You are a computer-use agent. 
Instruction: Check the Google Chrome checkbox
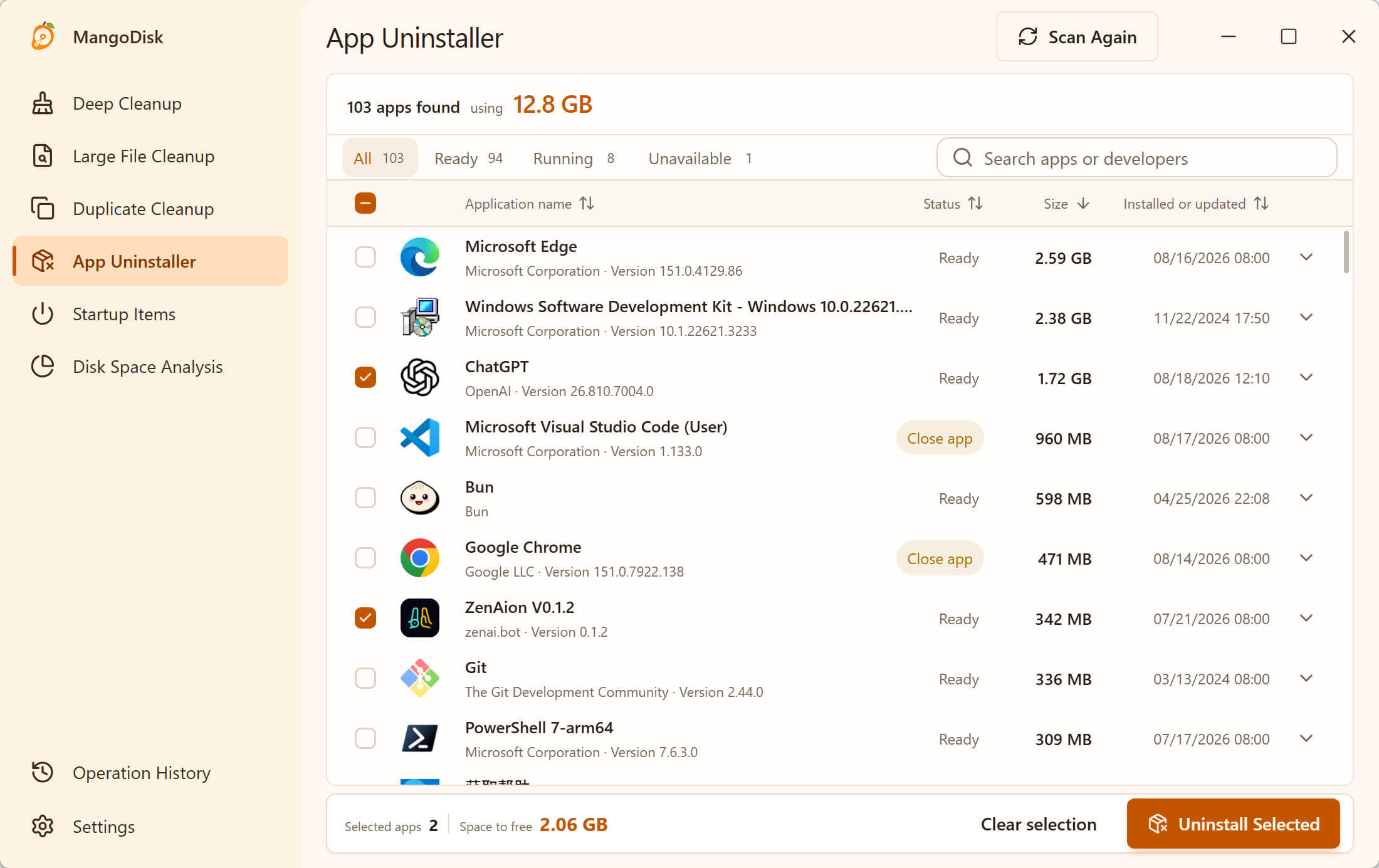pyautogui.click(x=365, y=558)
